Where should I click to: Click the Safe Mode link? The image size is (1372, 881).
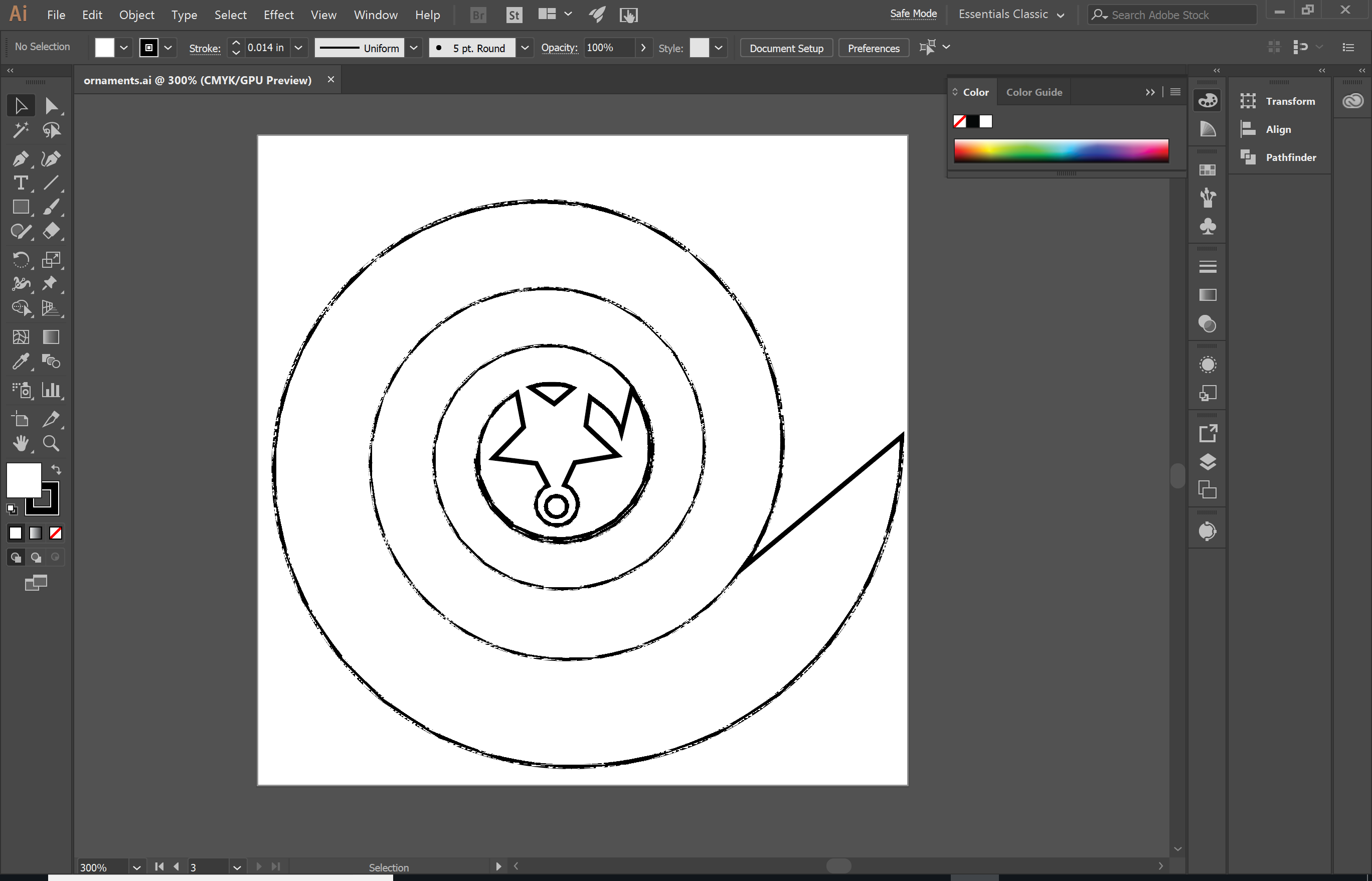[x=913, y=14]
